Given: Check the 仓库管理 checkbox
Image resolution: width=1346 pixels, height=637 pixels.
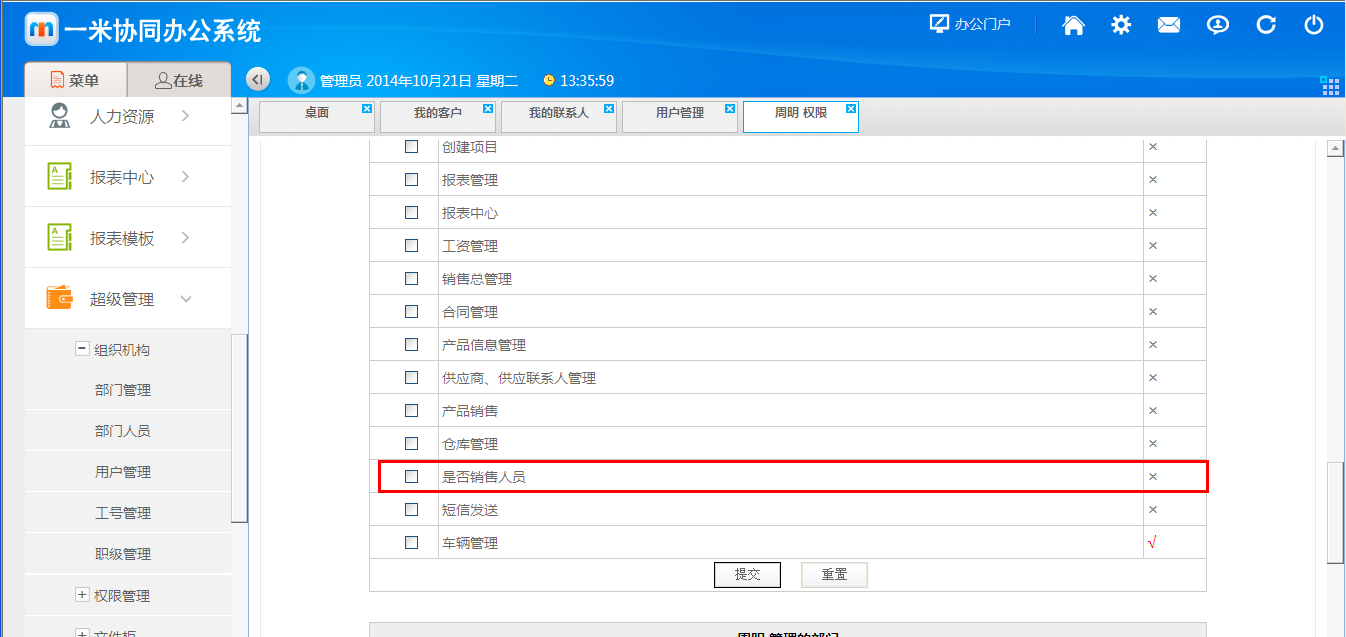Looking at the screenshot, I should tap(411, 444).
